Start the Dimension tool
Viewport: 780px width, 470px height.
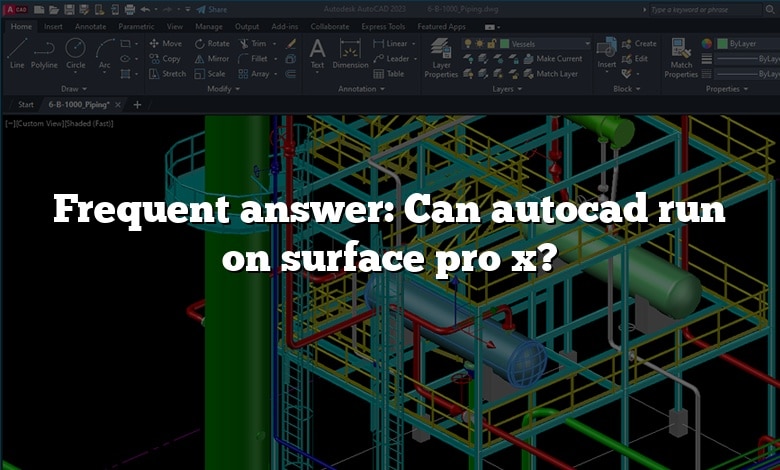(350, 54)
